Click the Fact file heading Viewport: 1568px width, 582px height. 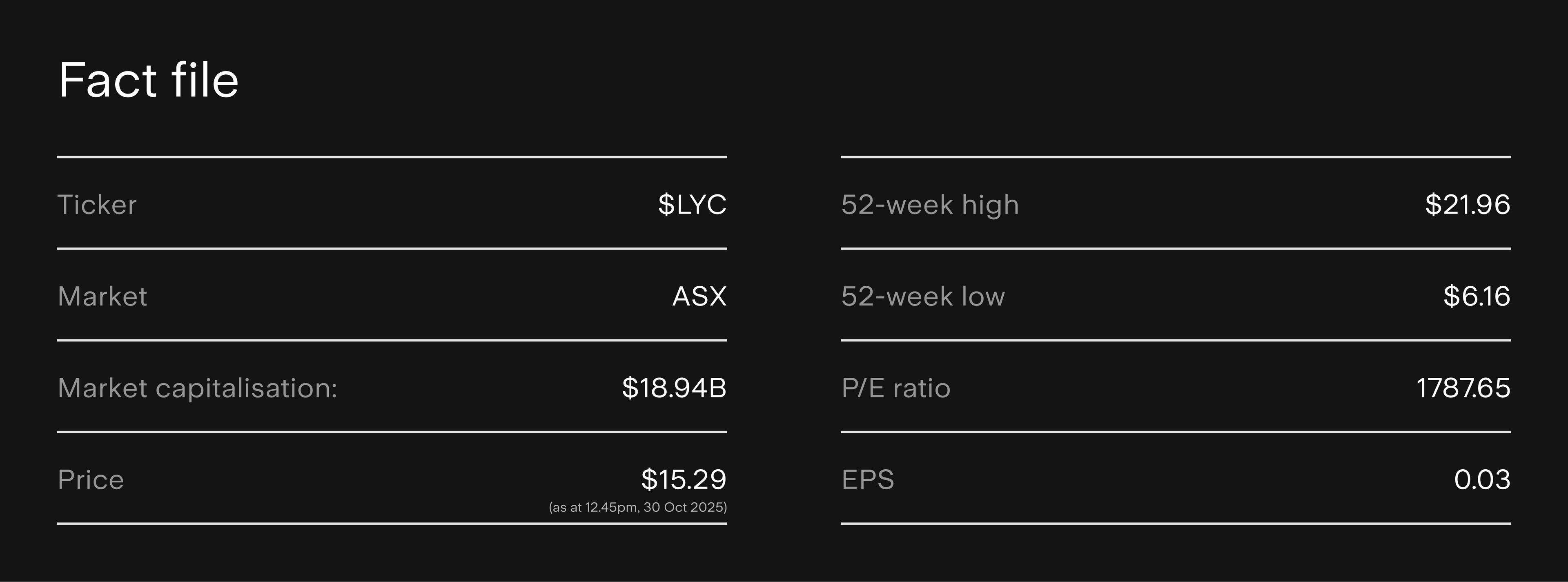point(149,80)
